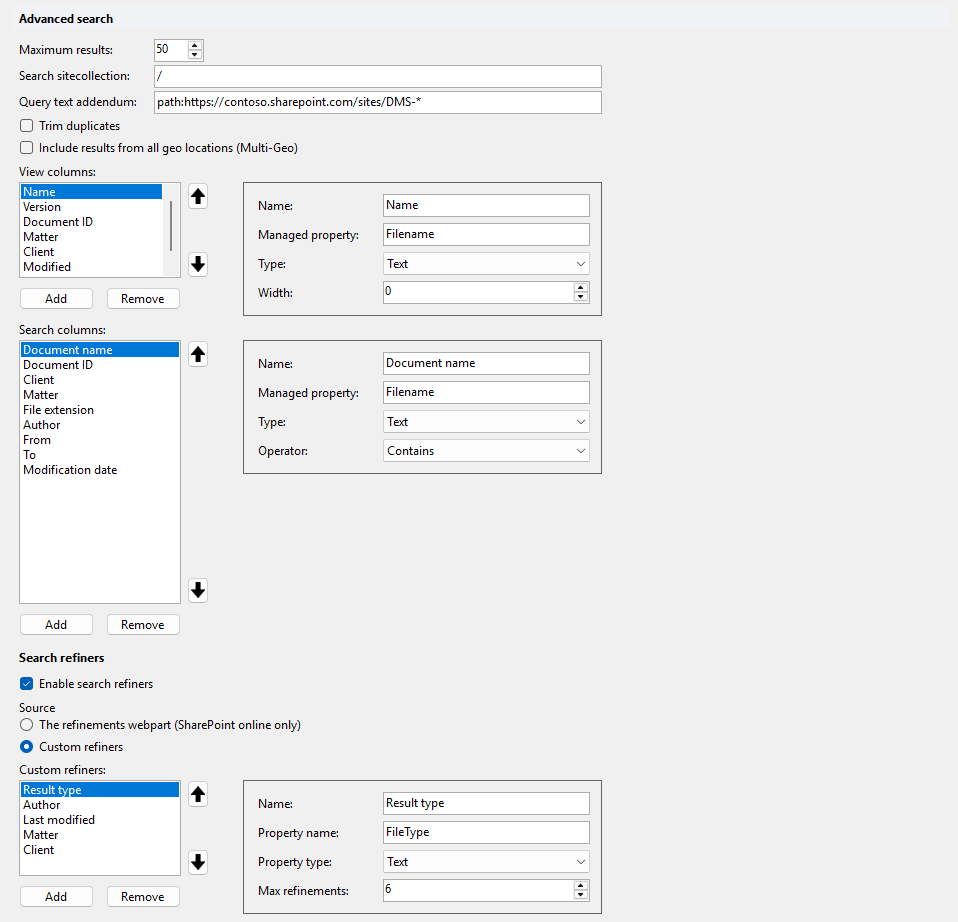The height and width of the screenshot is (922, 958).
Task: Select To in Search columns list
Action: [100, 455]
